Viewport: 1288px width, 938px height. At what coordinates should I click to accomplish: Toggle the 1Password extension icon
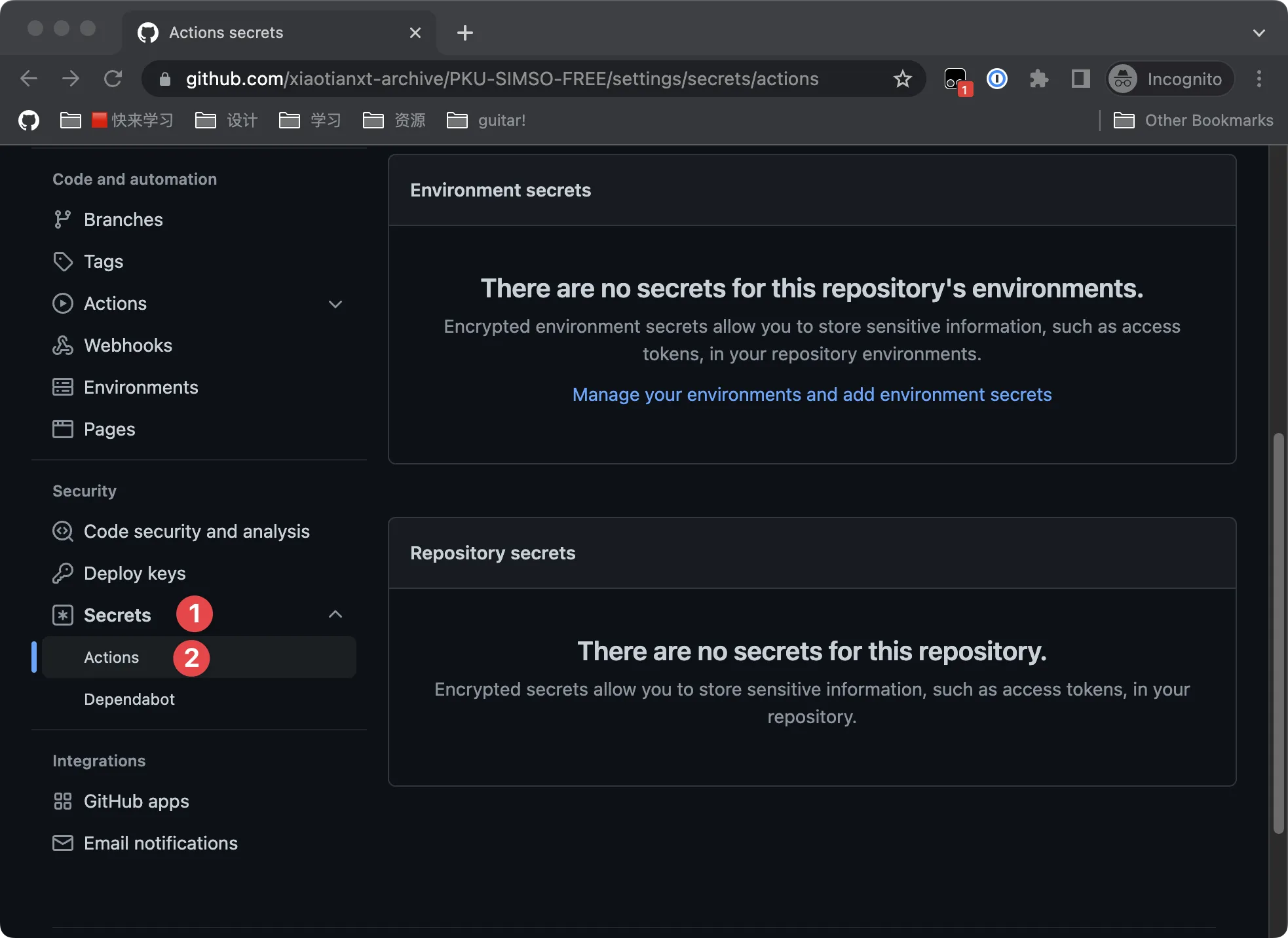tap(997, 78)
